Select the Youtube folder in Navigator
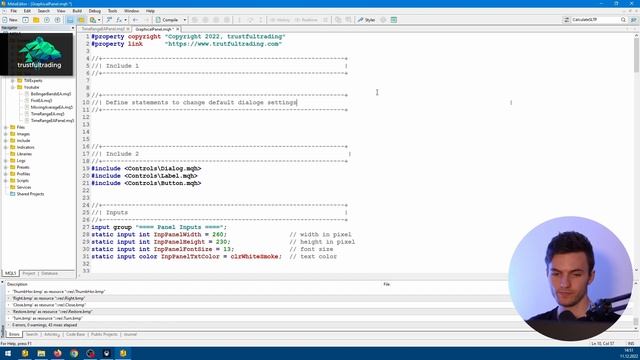Screen dimensions: 640x360 tap(31, 87)
